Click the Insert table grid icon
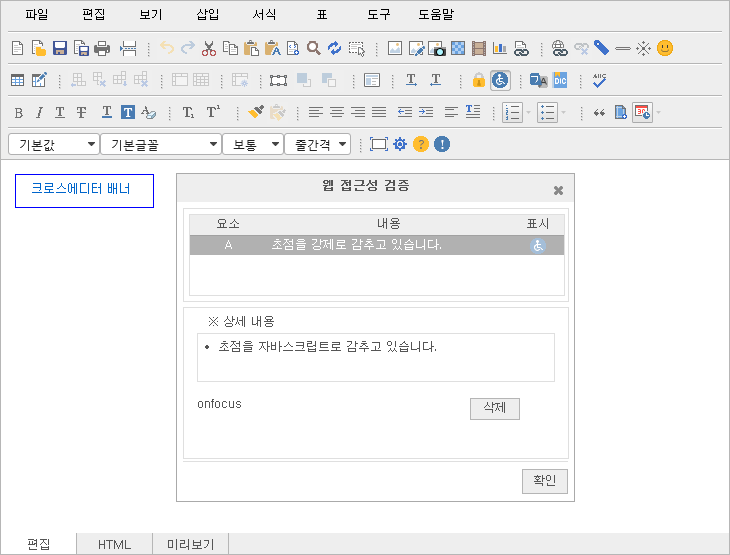 coord(18,80)
